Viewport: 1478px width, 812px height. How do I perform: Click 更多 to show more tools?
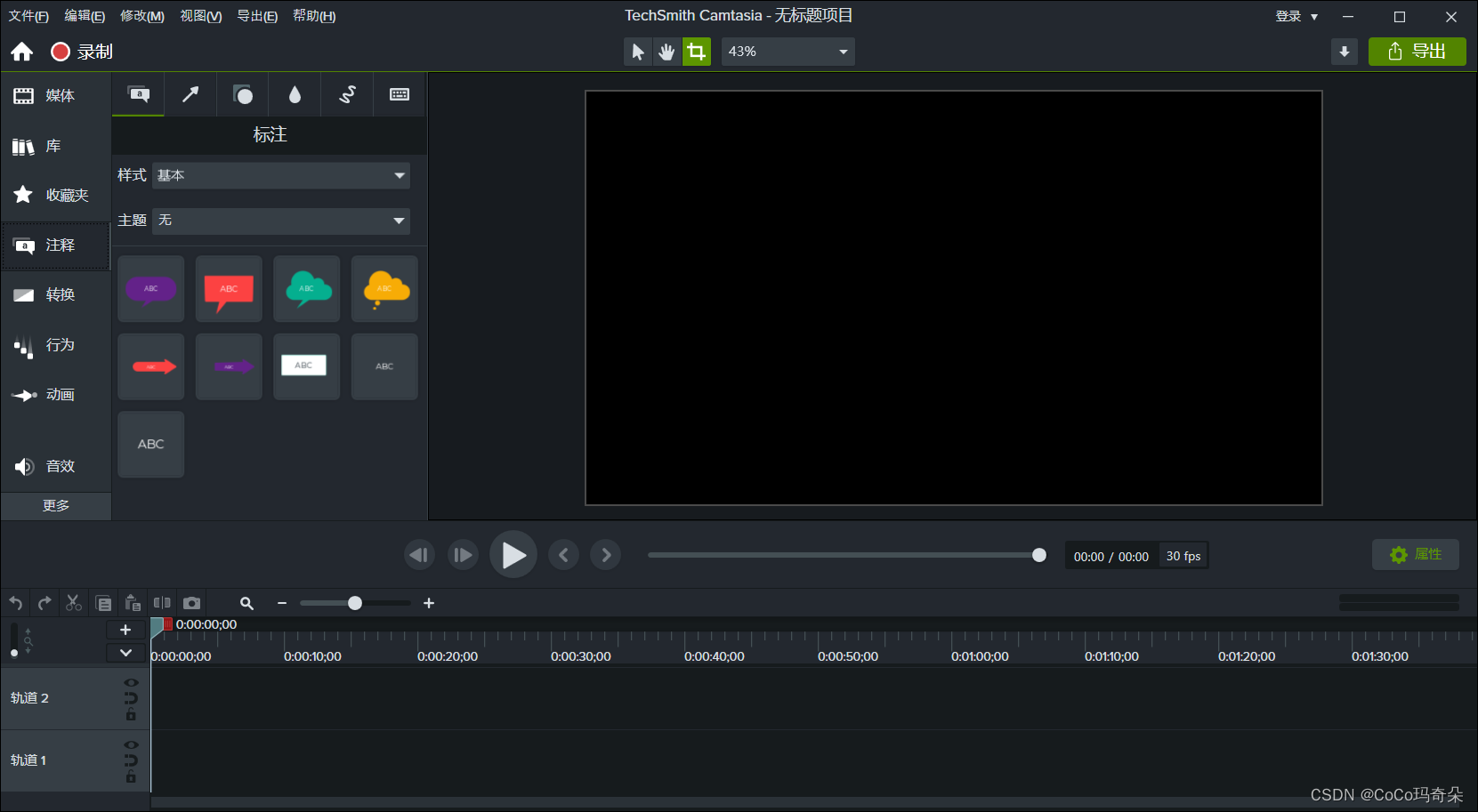point(56,505)
